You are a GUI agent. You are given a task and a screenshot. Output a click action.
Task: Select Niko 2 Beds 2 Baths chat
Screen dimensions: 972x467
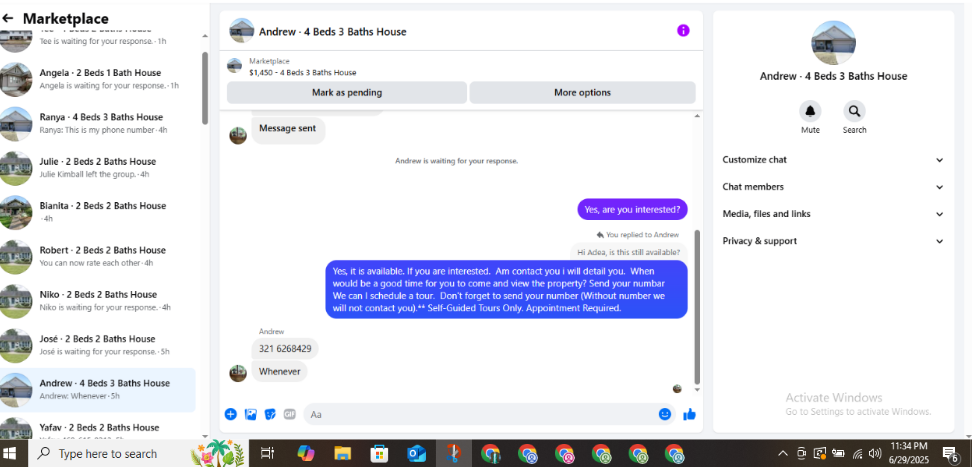click(99, 300)
